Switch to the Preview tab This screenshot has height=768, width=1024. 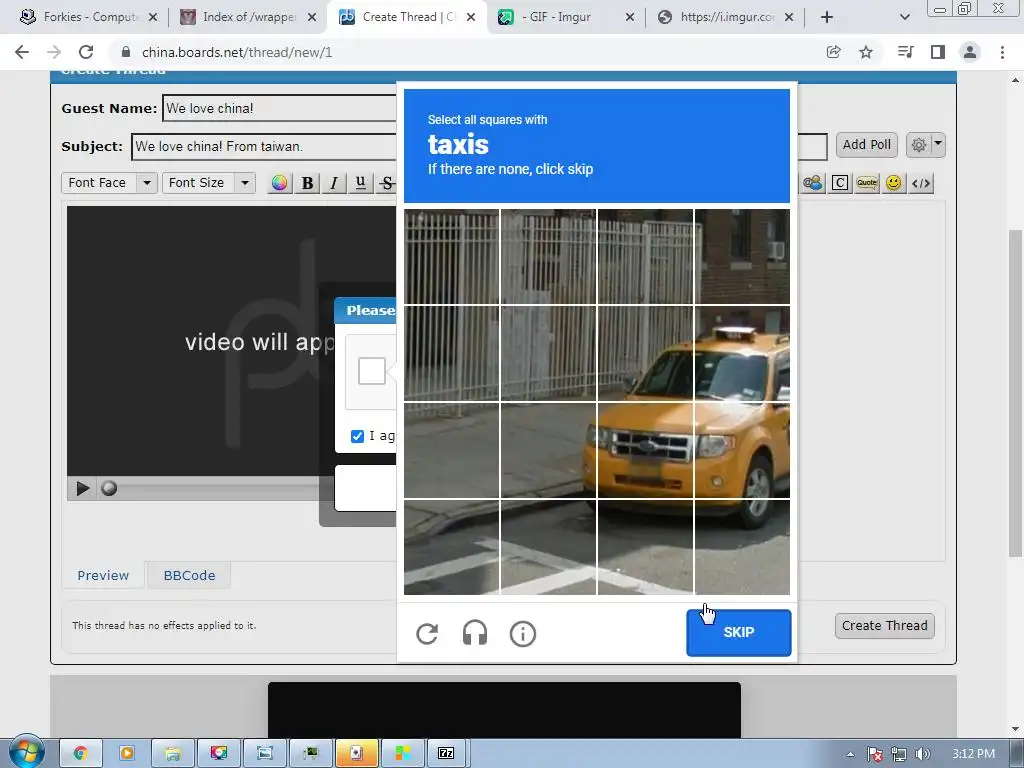[x=103, y=575]
